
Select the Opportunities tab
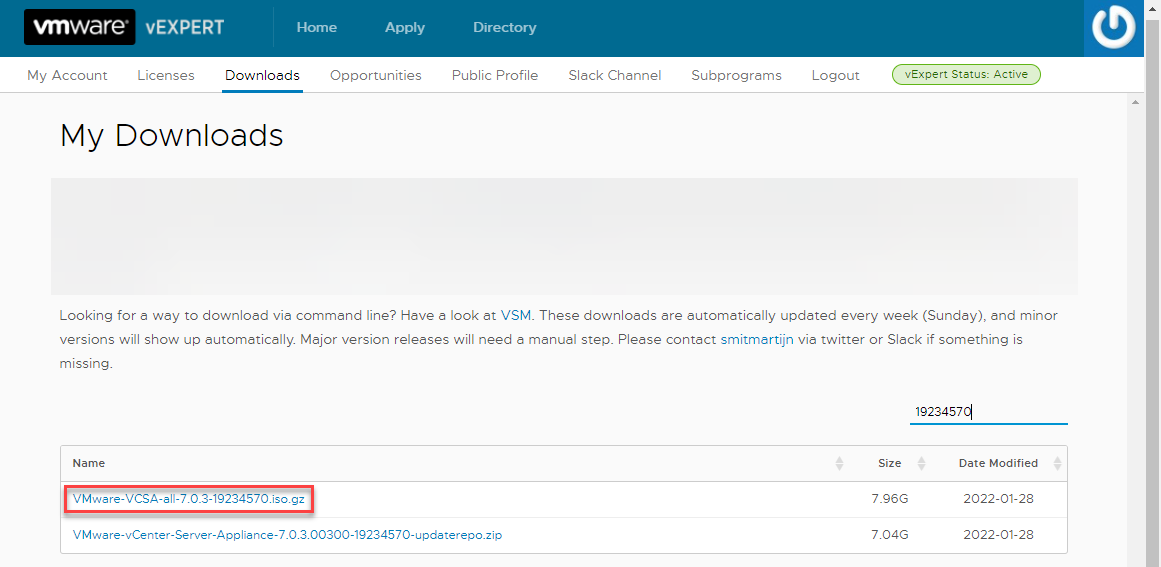(x=375, y=76)
